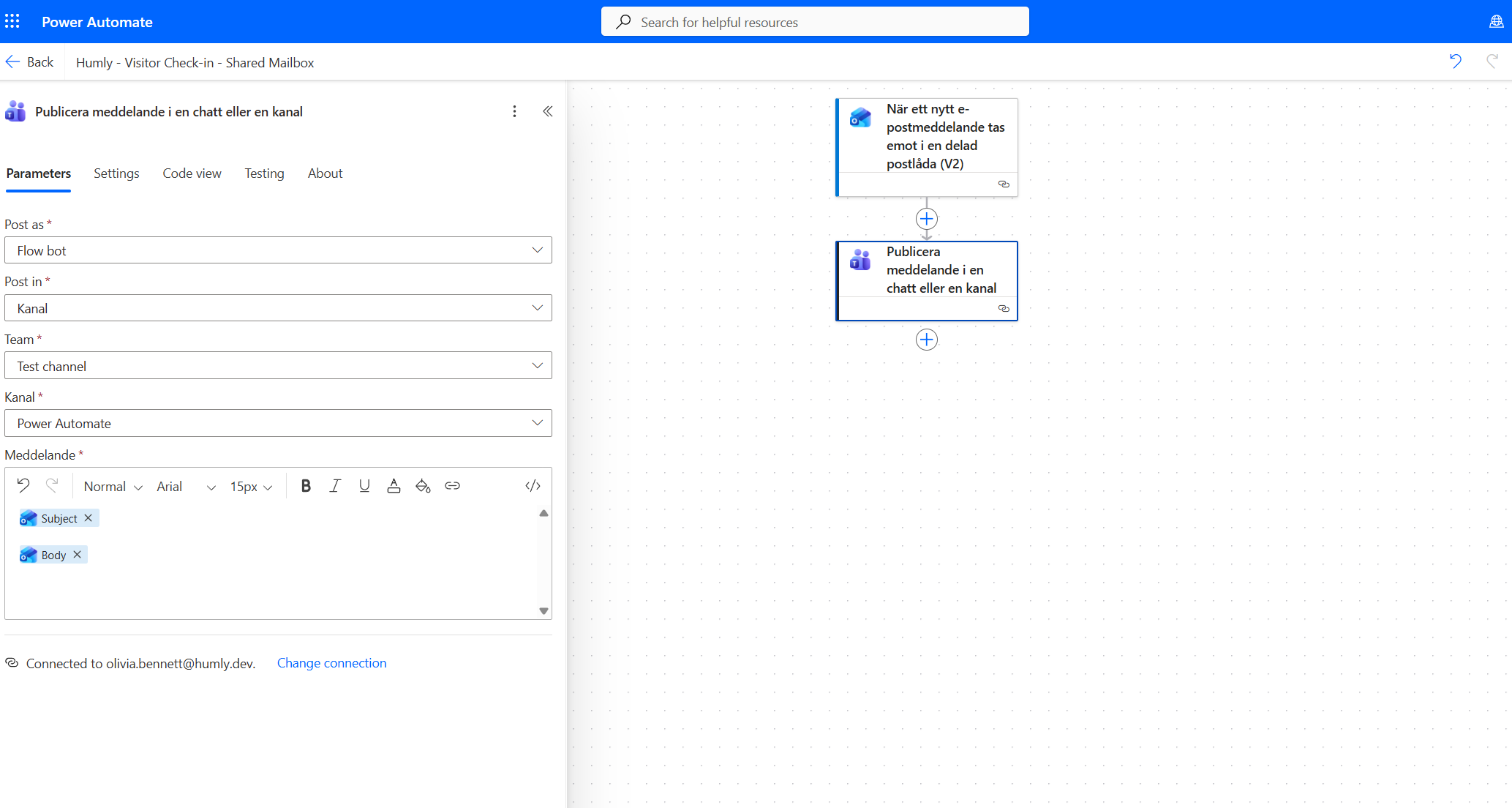Expand the Kanal Power Automate dropdown
The height and width of the screenshot is (808, 1512).
[x=278, y=423]
